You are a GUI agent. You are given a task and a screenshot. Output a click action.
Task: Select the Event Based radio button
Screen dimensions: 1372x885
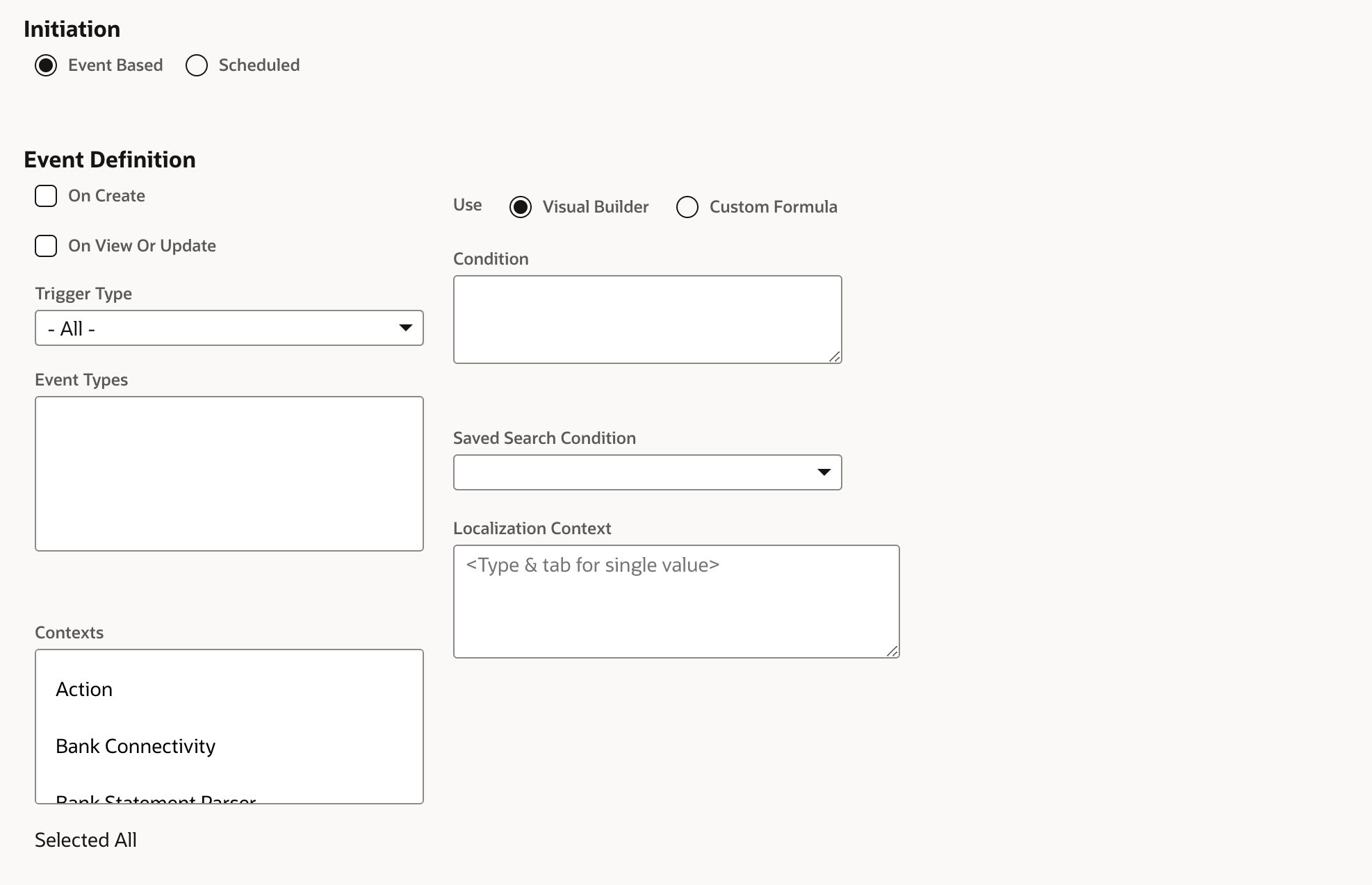[46, 65]
